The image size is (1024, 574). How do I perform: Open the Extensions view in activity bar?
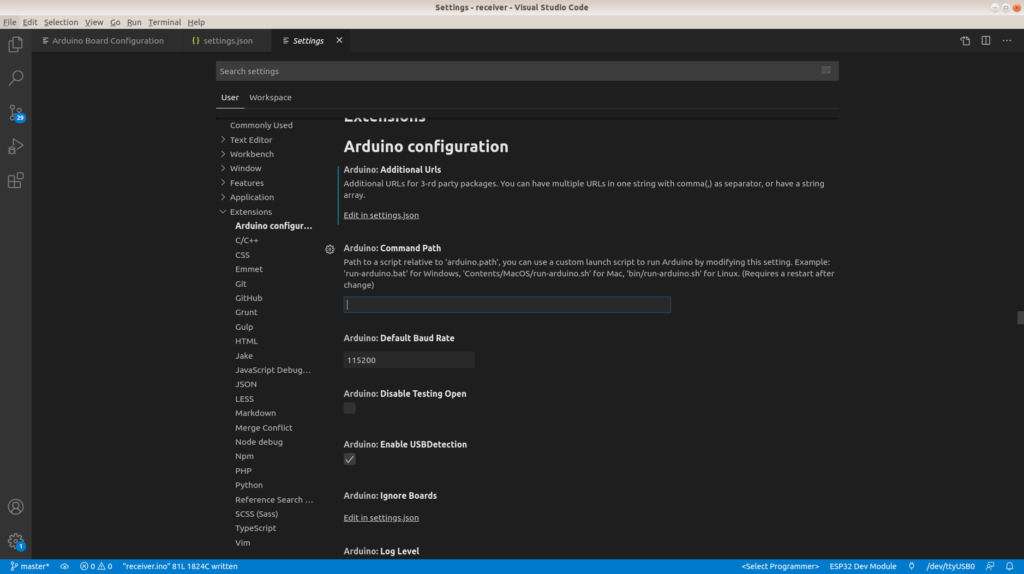pos(16,181)
